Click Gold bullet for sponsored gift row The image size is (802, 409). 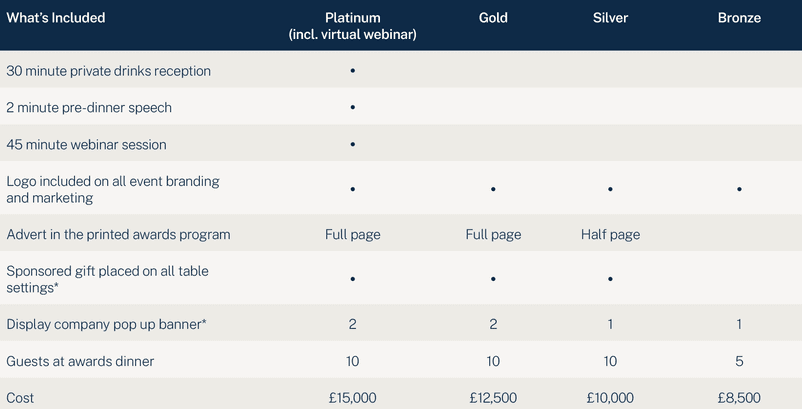click(x=493, y=279)
